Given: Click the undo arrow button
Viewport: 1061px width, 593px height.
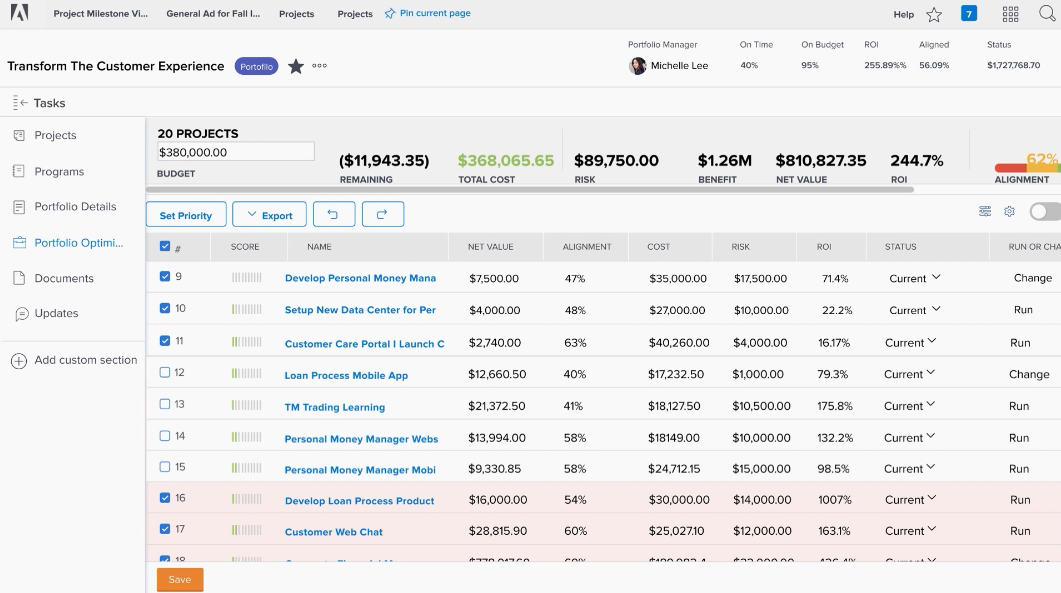Looking at the screenshot, I should 334,215.
